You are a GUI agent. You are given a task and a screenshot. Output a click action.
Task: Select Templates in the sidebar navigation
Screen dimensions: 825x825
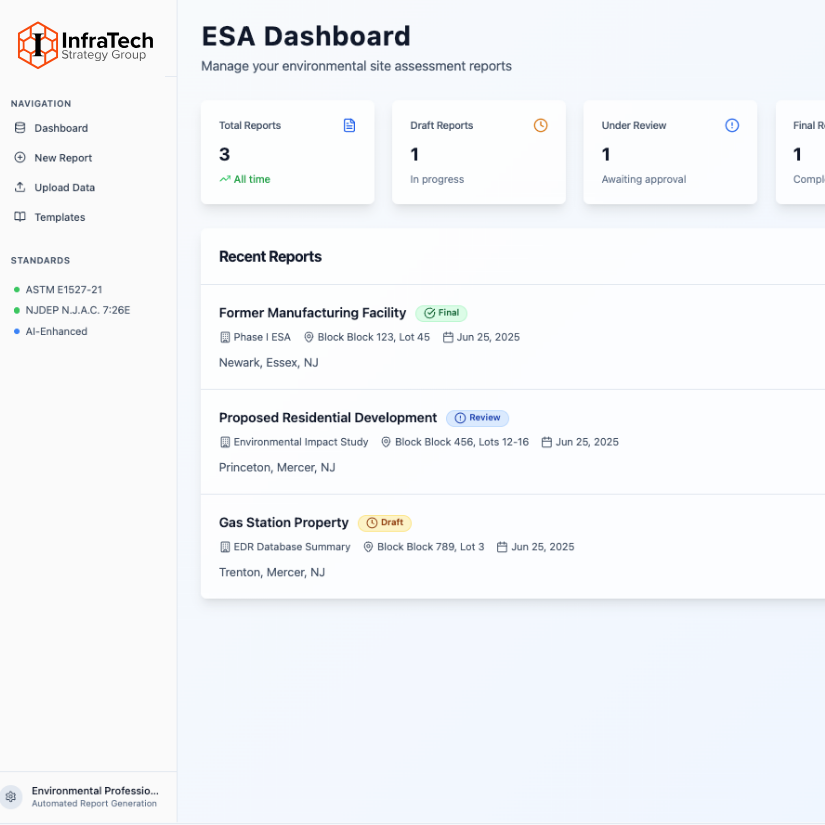pos(60,217)
